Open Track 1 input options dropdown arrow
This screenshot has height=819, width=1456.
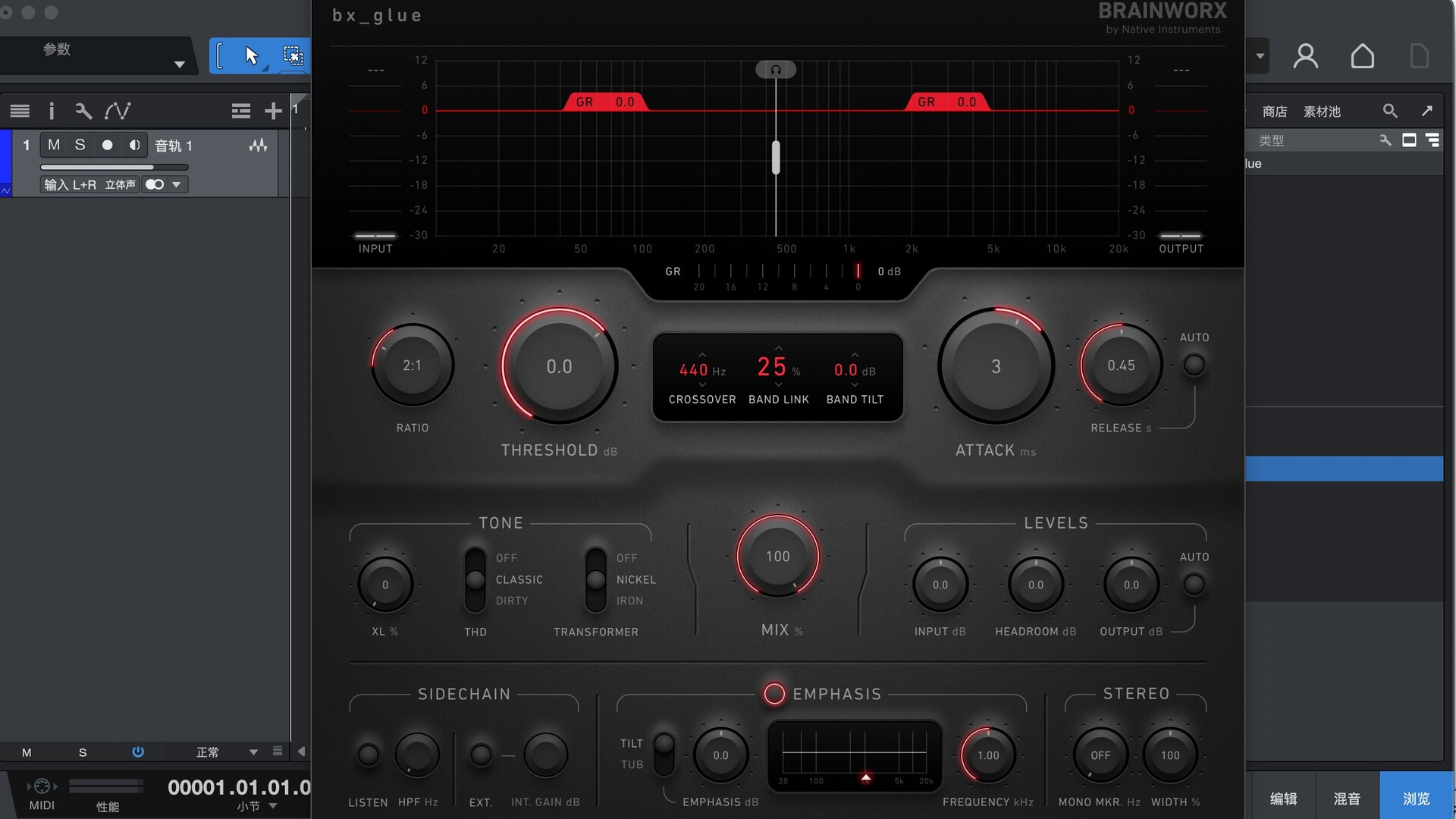pos(177,184)
